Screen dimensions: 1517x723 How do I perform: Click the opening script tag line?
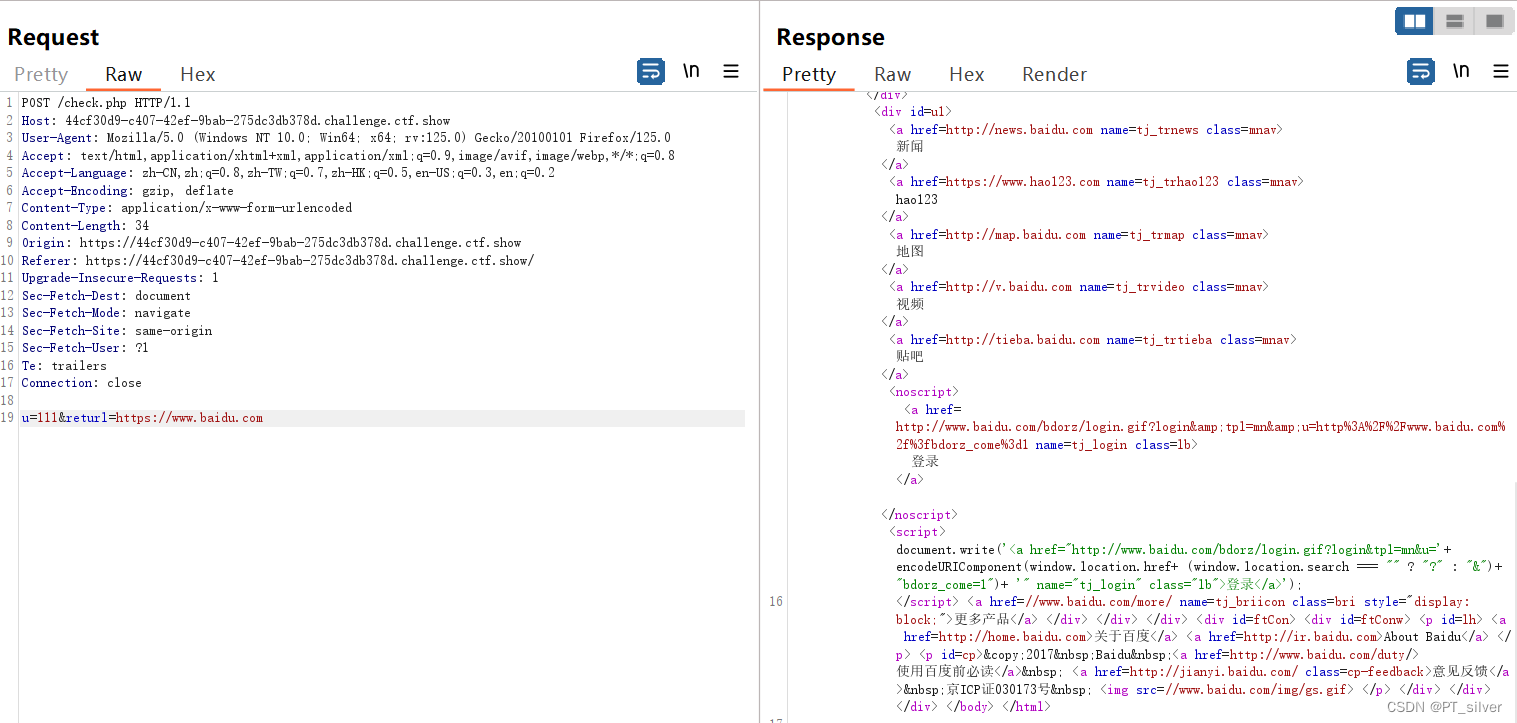click(916, 532)
